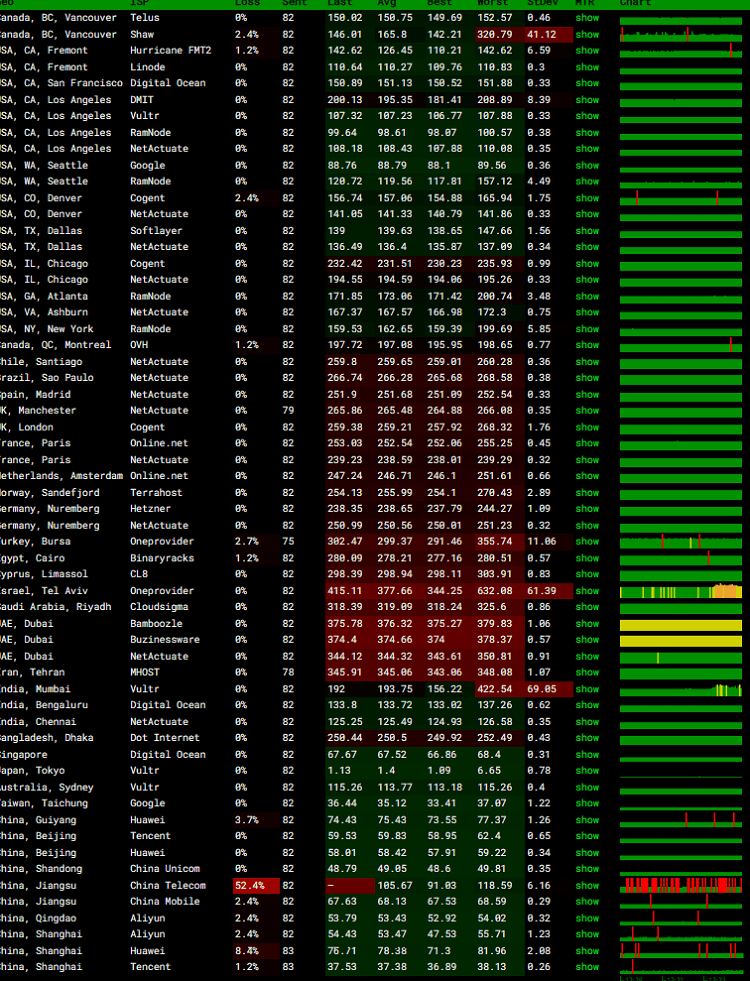
Task: Click the red-striped China Telecom Jiangsu chart
Action: (681, 885)
